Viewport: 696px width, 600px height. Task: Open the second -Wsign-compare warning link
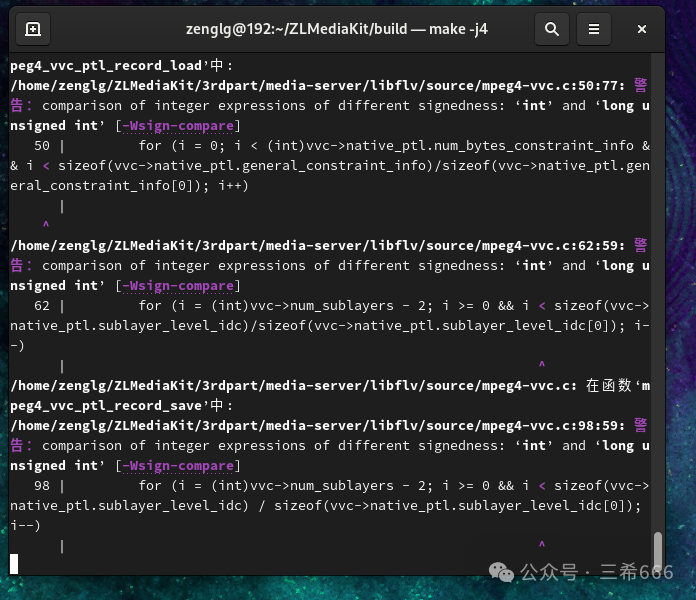click(x=179, y=285)
